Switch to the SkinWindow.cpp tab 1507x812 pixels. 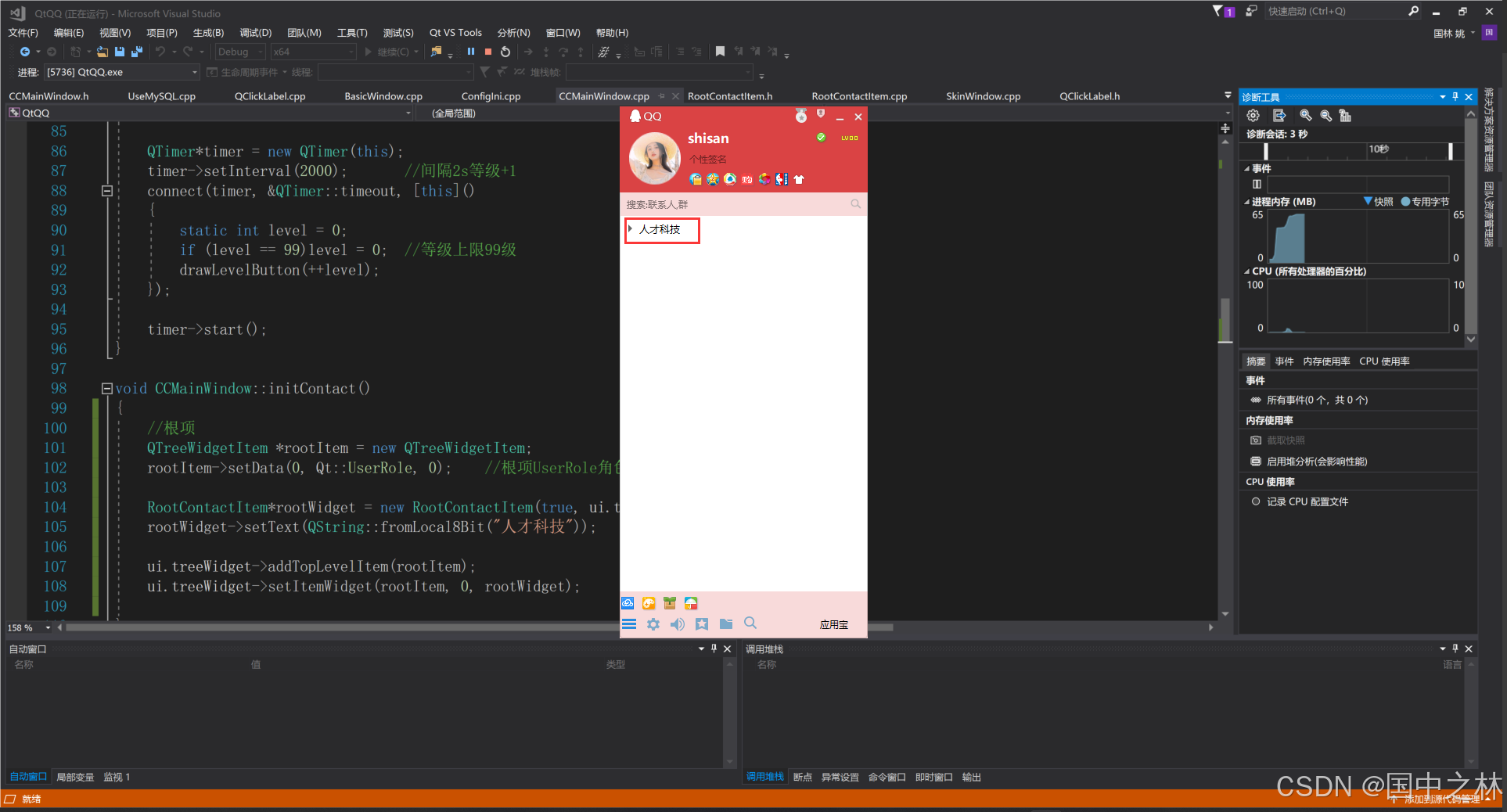click(x=984, y=96)
